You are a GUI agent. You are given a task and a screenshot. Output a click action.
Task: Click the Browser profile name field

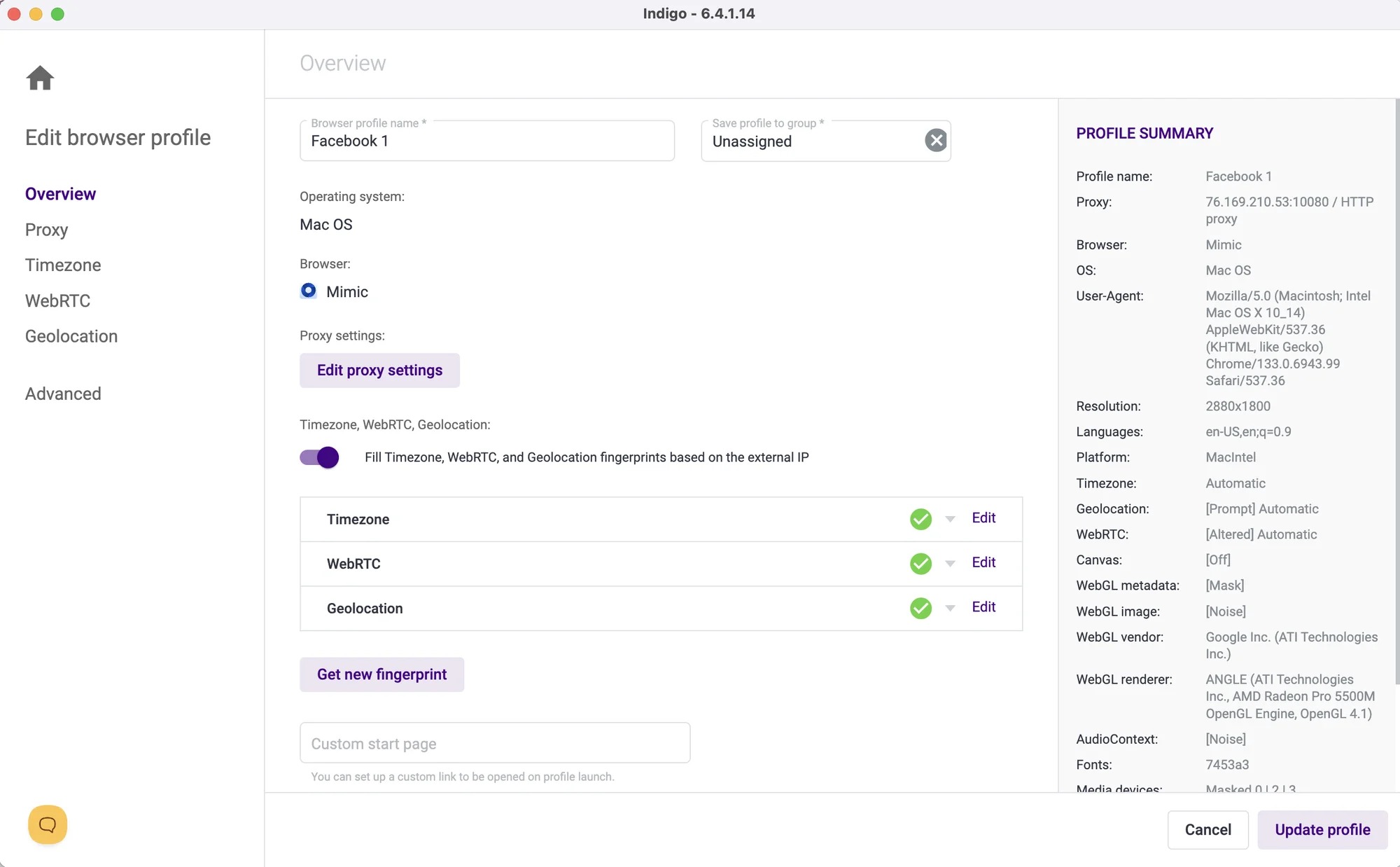click(487, 141)
